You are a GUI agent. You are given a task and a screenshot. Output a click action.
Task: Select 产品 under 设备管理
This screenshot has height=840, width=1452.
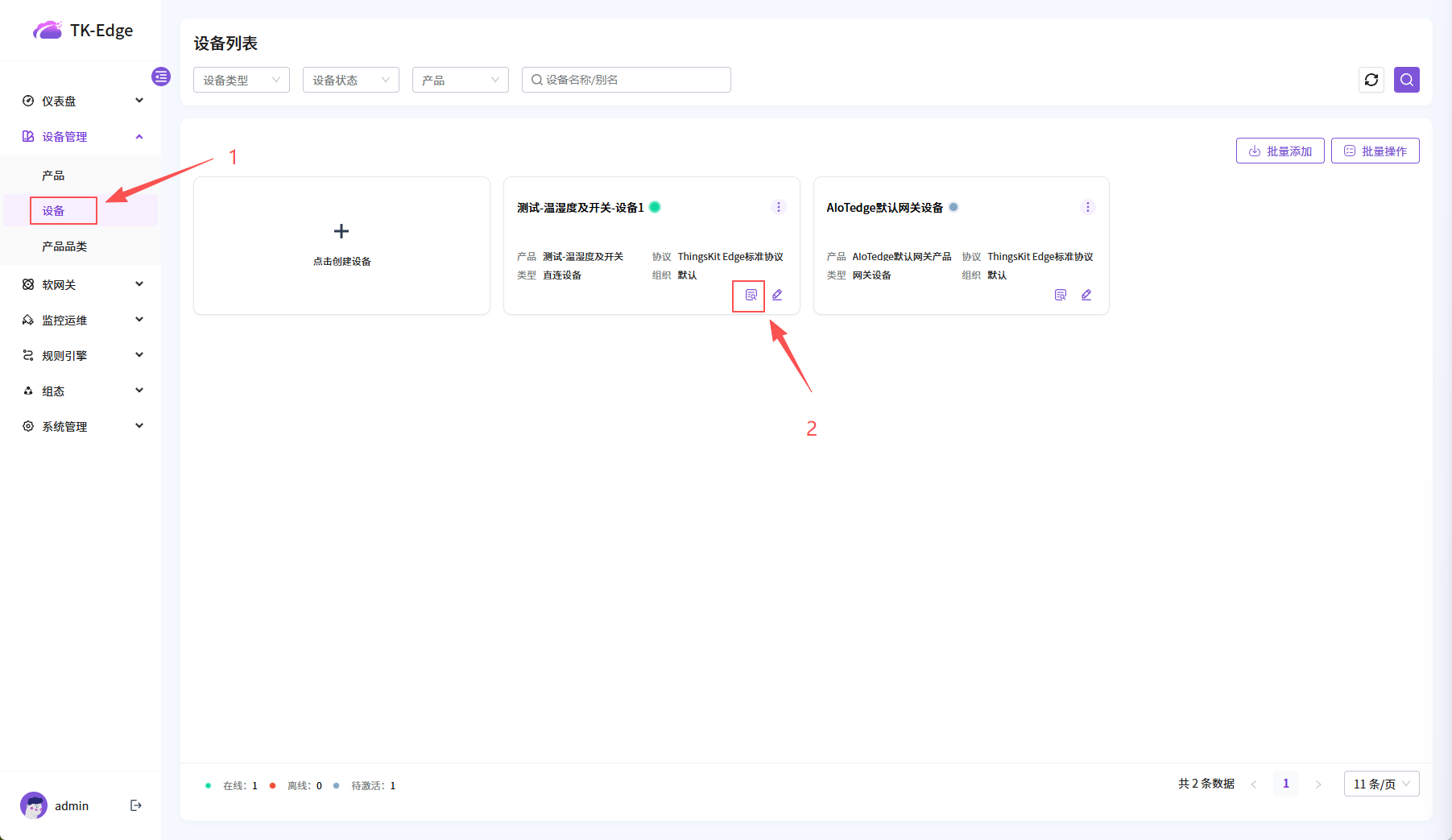click(x=53, y=176)
